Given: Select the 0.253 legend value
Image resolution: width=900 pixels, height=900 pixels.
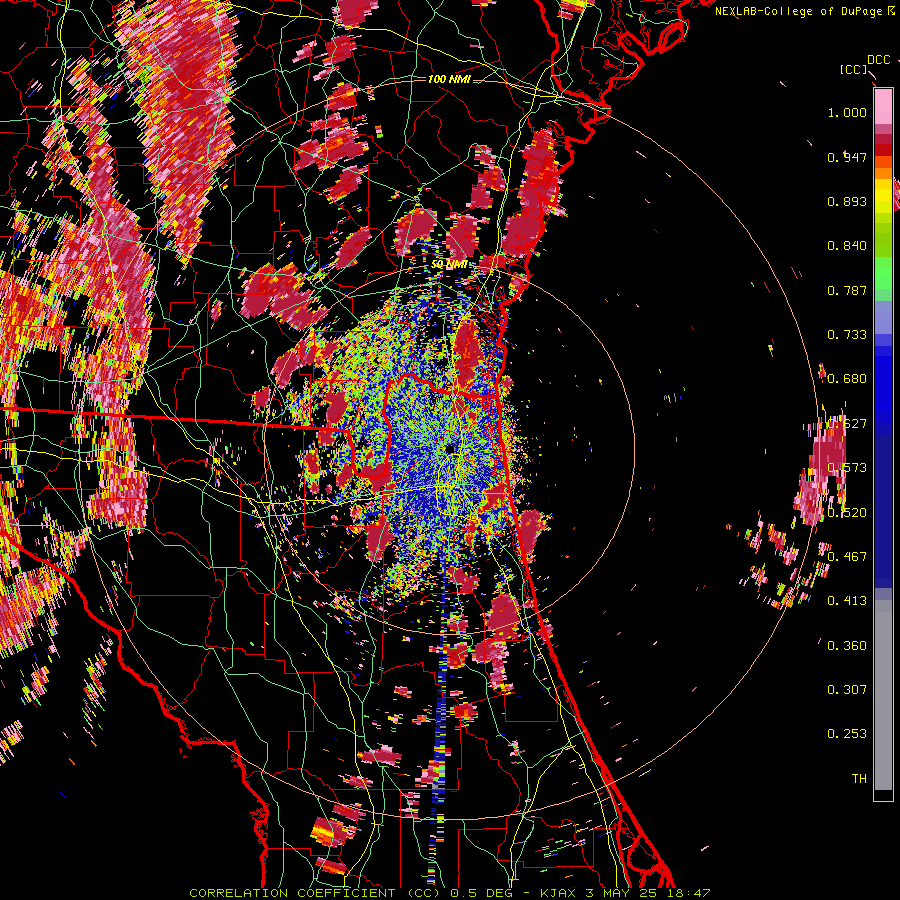Looking at the screenshot, I should coord(847,734).
